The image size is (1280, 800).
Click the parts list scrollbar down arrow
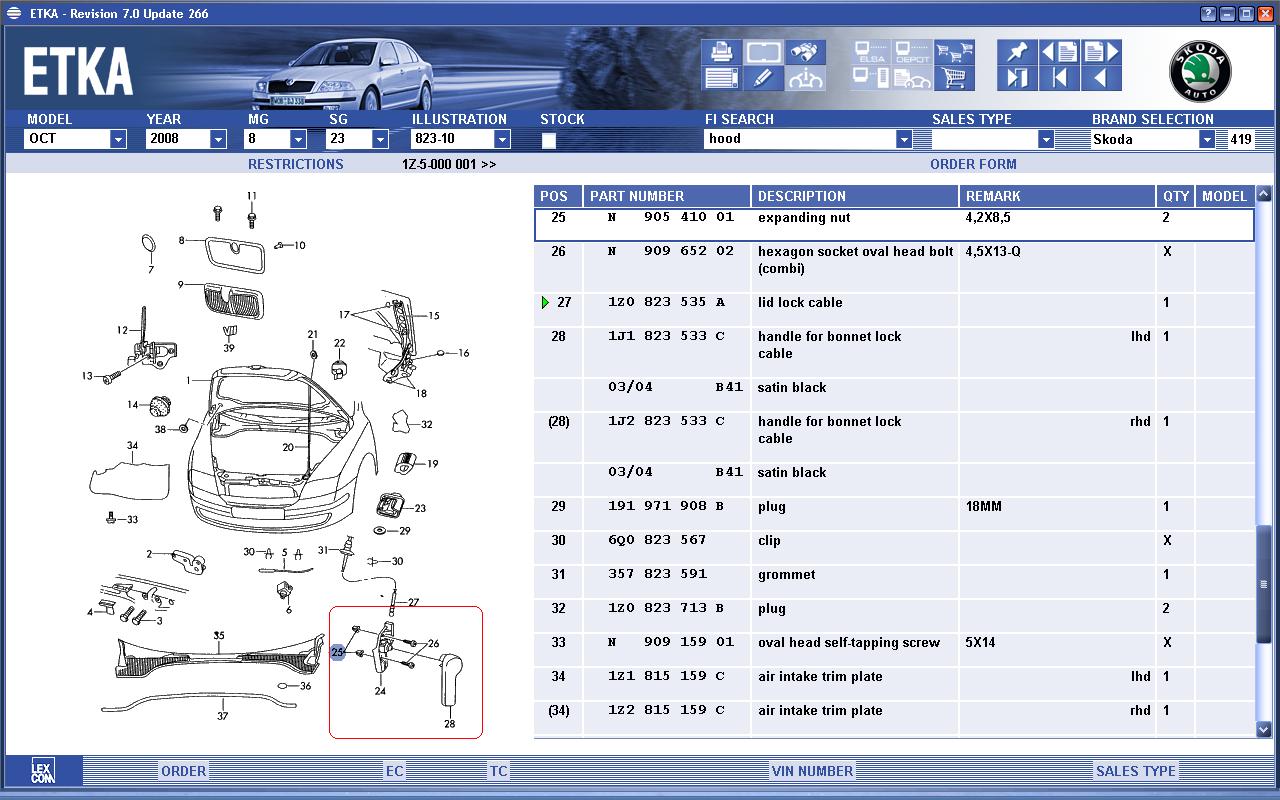1263,730
